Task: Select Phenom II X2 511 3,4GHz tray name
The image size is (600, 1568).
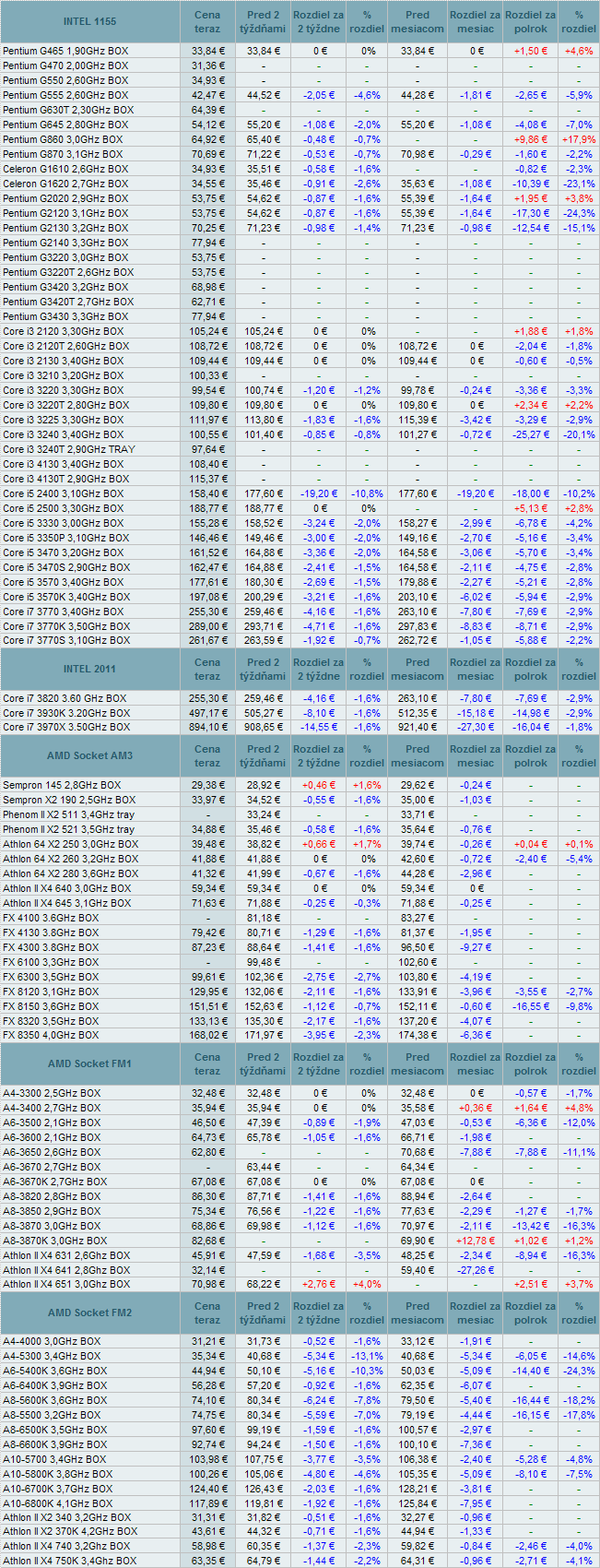Action: [x=68, y=814]
